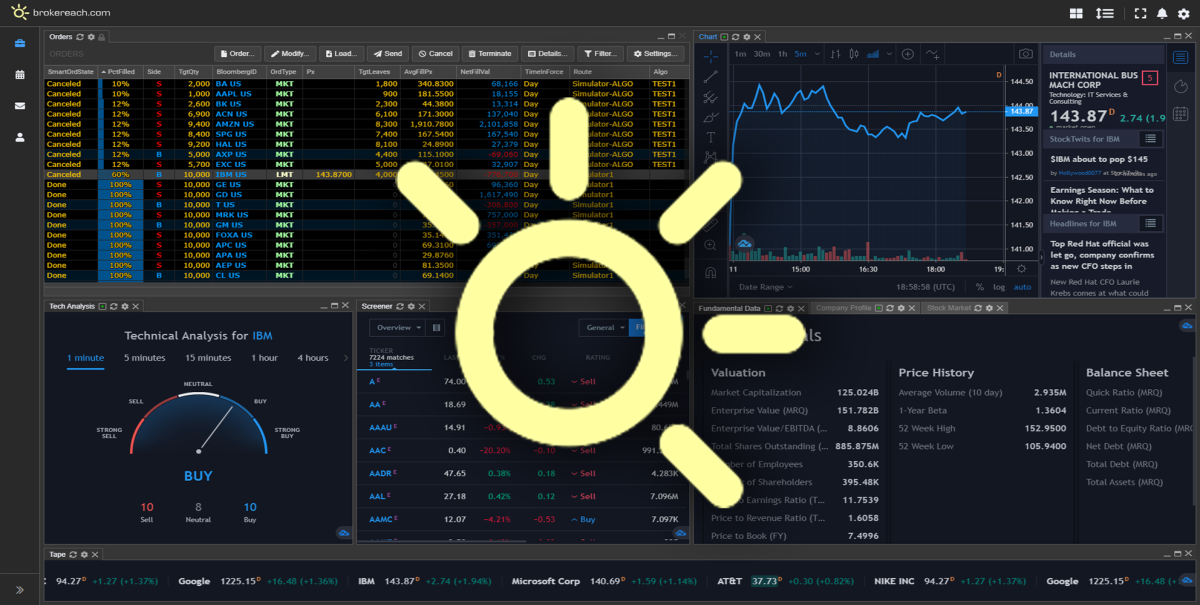Viewport: 1200px width, 605px height.
Task: Open the grid layout switcher in the top bar
Action: coord(1078,12)
